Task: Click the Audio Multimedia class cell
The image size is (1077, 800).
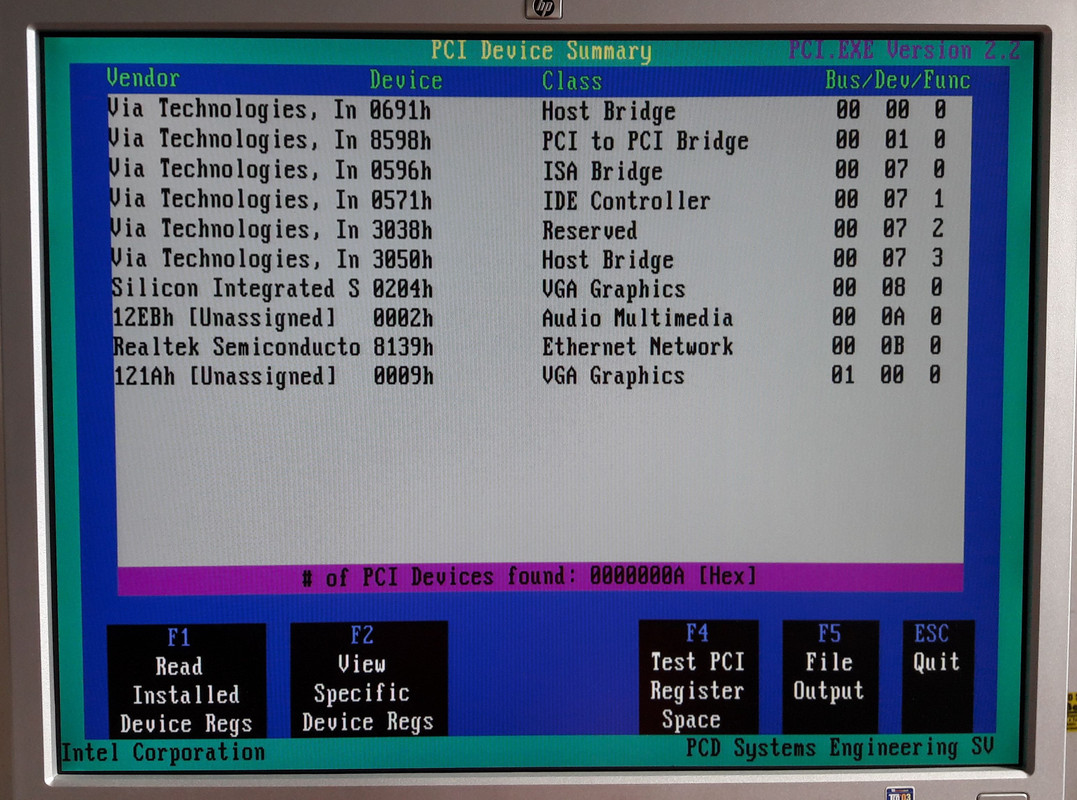Action: 637,318
